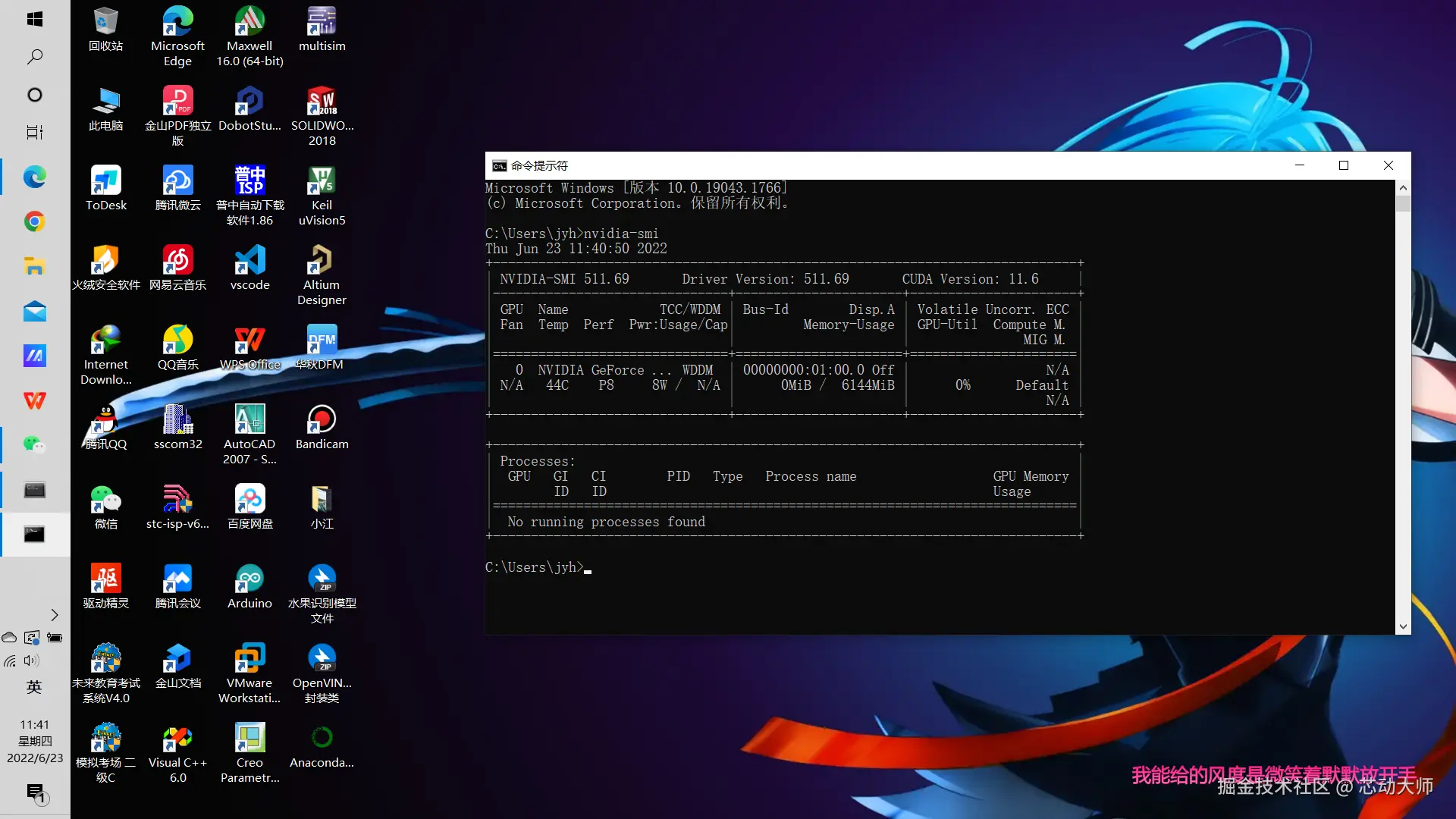Click the taskbar search magnifier
Viewport: 1456px width, 819px height.
coord(34,57)
